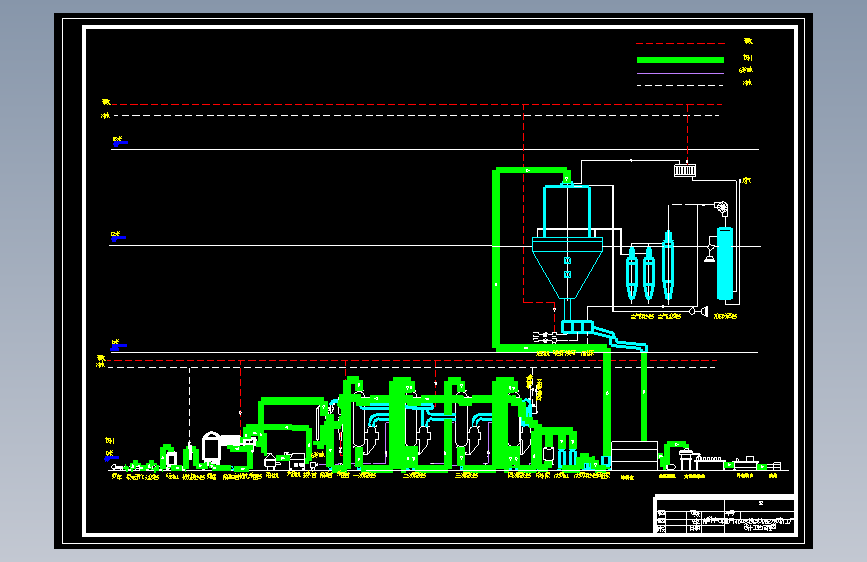Select the ground-level blue elevation marker
The image size is (867, 562).
coord(111,457)
